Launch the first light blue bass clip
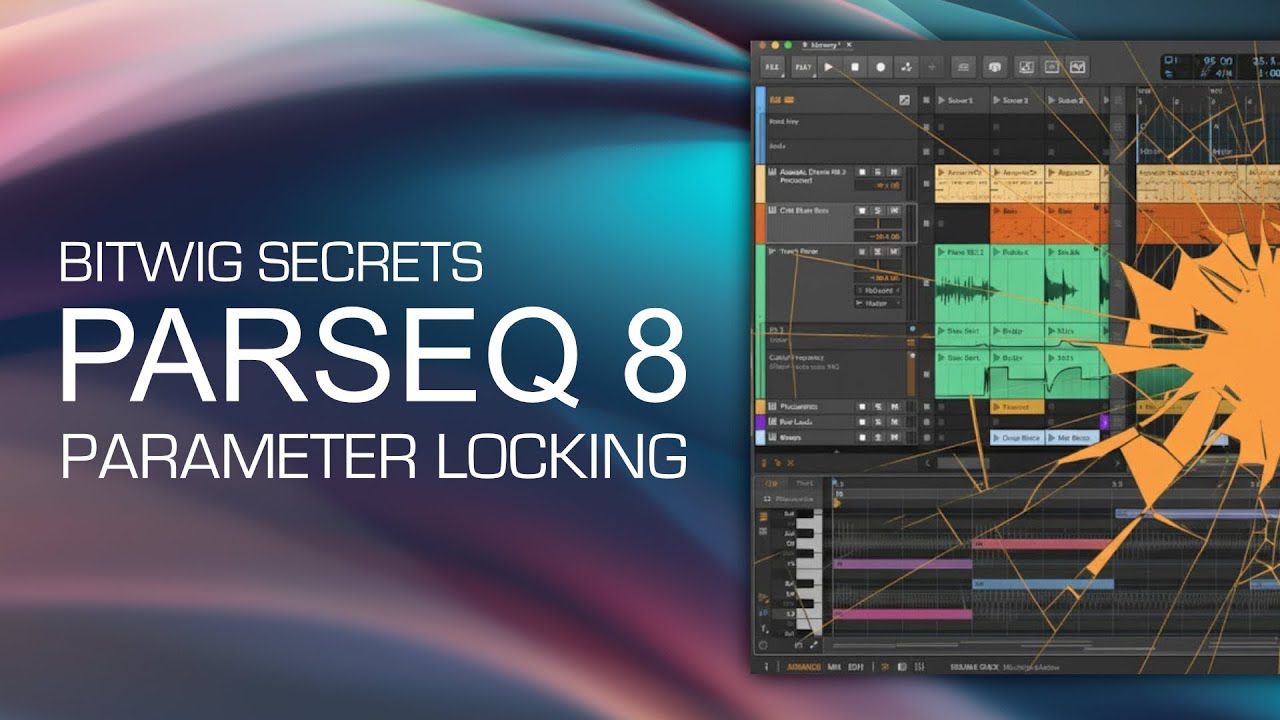The width and height of the screenshot is (1280, 720). pos(997,438)
